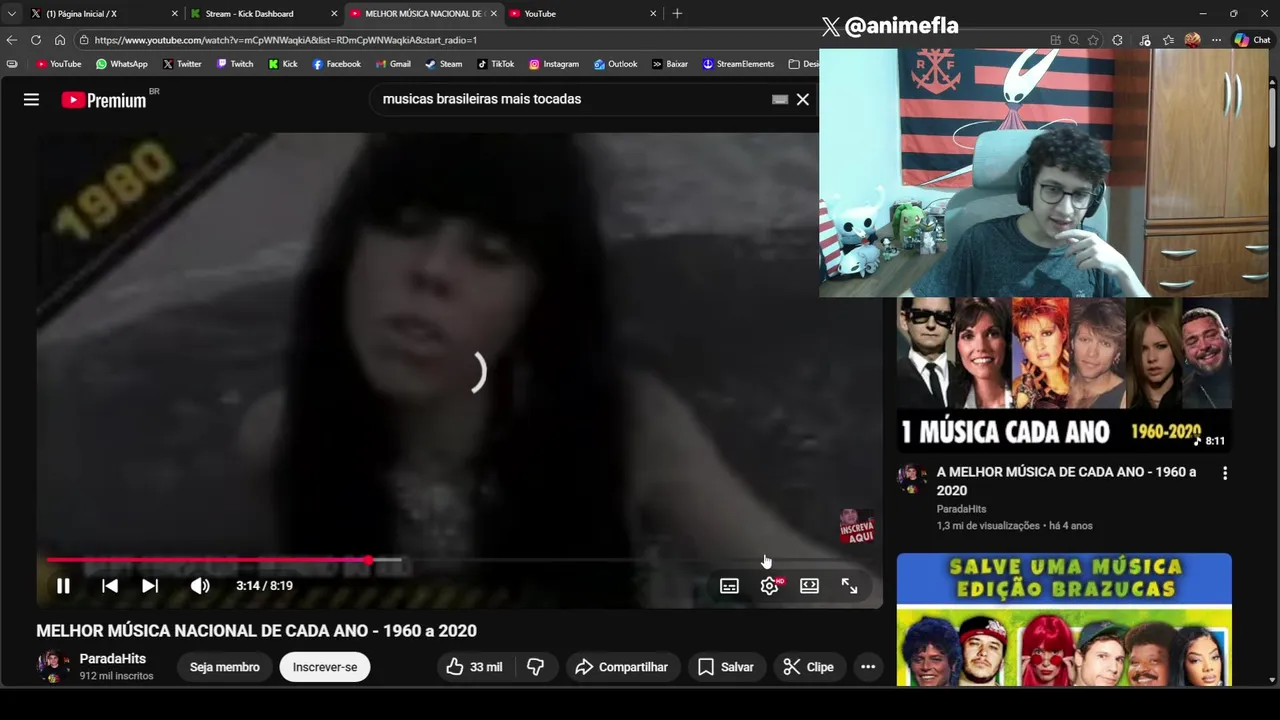The width and height of the screenshot is (1280, 720).
Task: Open the Copilot Chat button
Action: [x=1252, y=40]
